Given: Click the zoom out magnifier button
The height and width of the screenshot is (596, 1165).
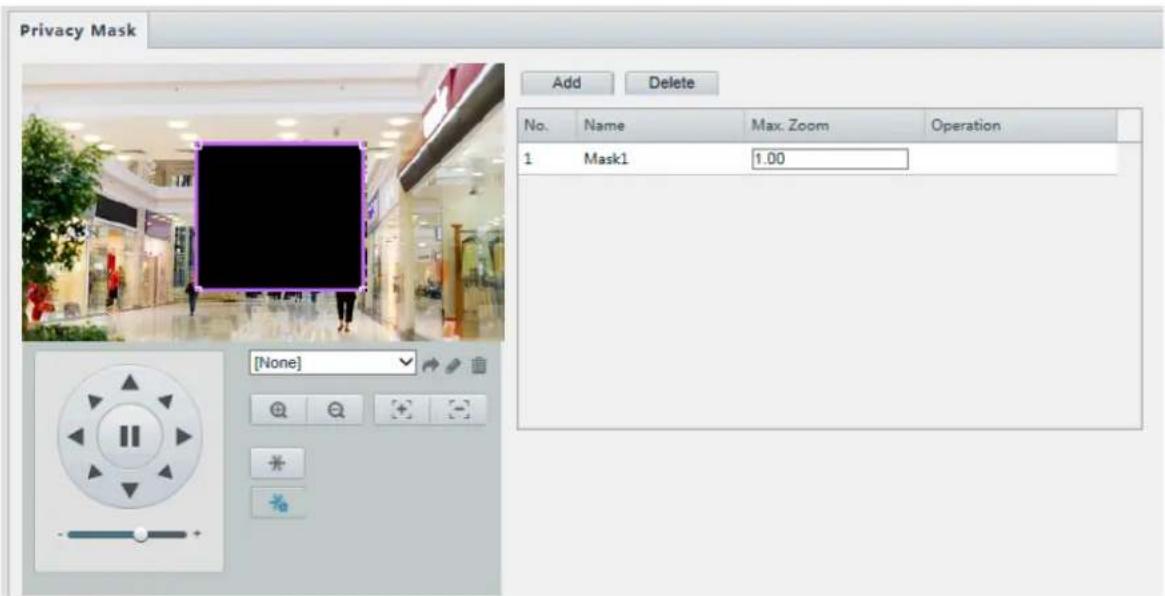Looking at the screenshot, I should point(335,409).
